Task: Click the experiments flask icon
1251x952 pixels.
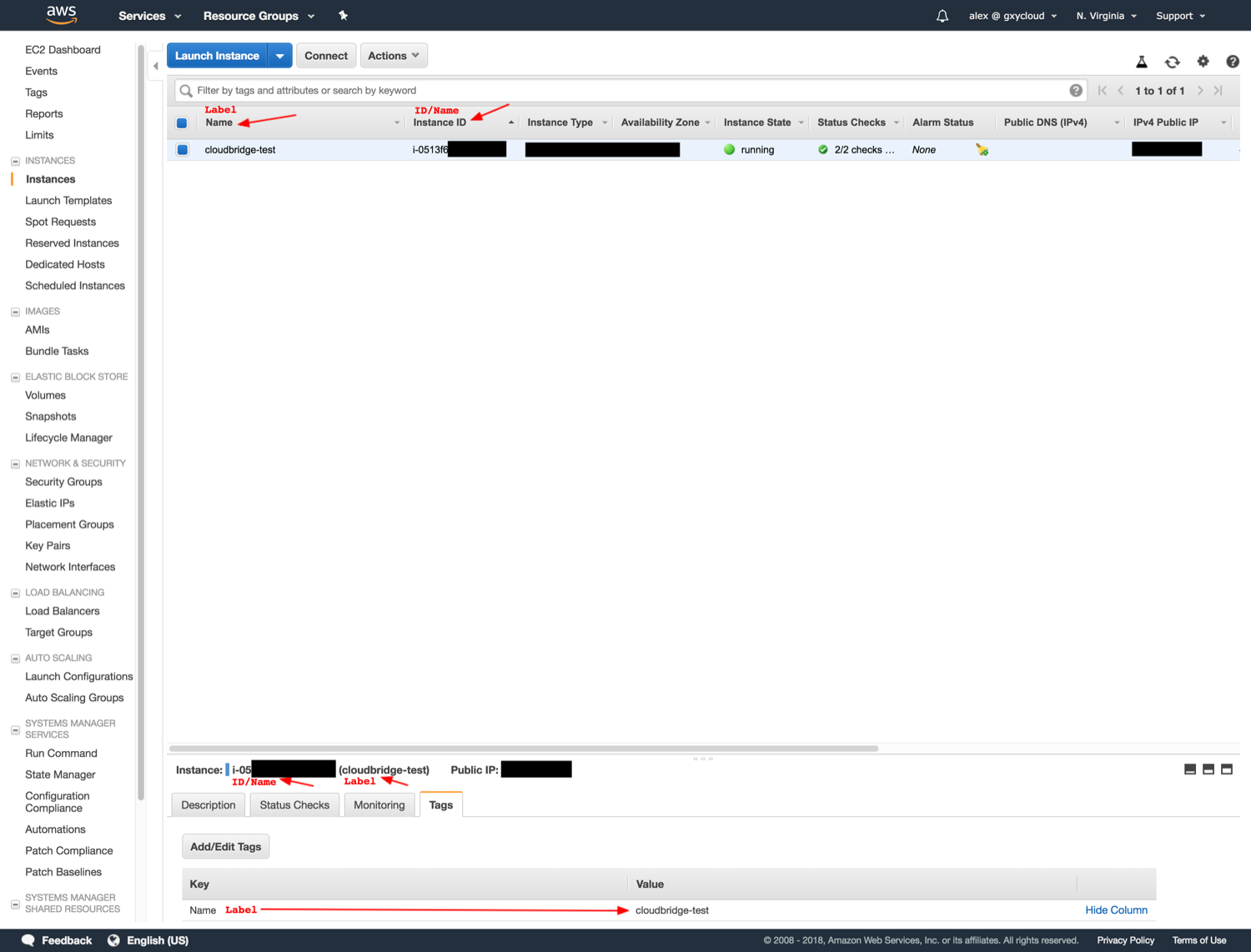Action: coord(1142,62)
